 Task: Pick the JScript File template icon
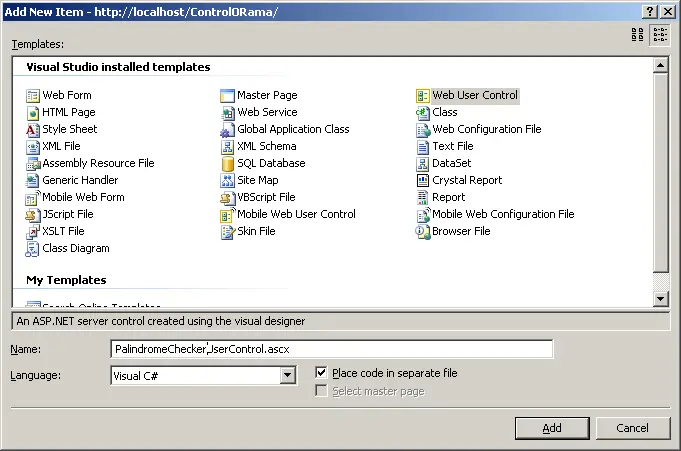(33, 215)
